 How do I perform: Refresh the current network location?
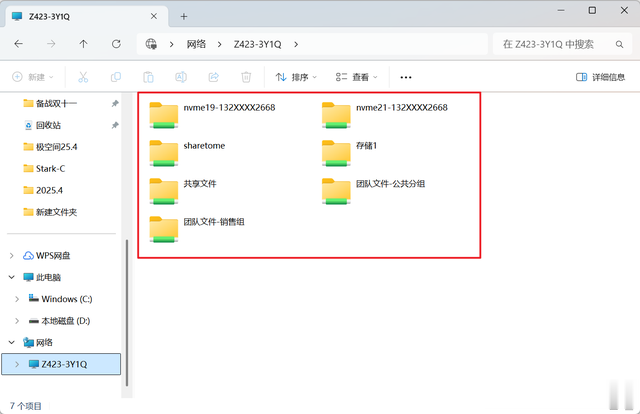pyautogui.click(x=116, y=44)
